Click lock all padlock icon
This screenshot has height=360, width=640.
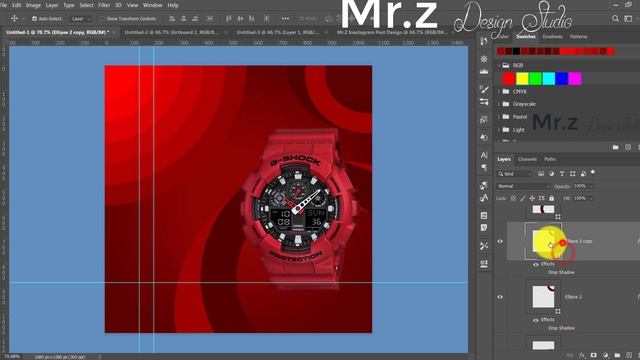click(551, 198)
